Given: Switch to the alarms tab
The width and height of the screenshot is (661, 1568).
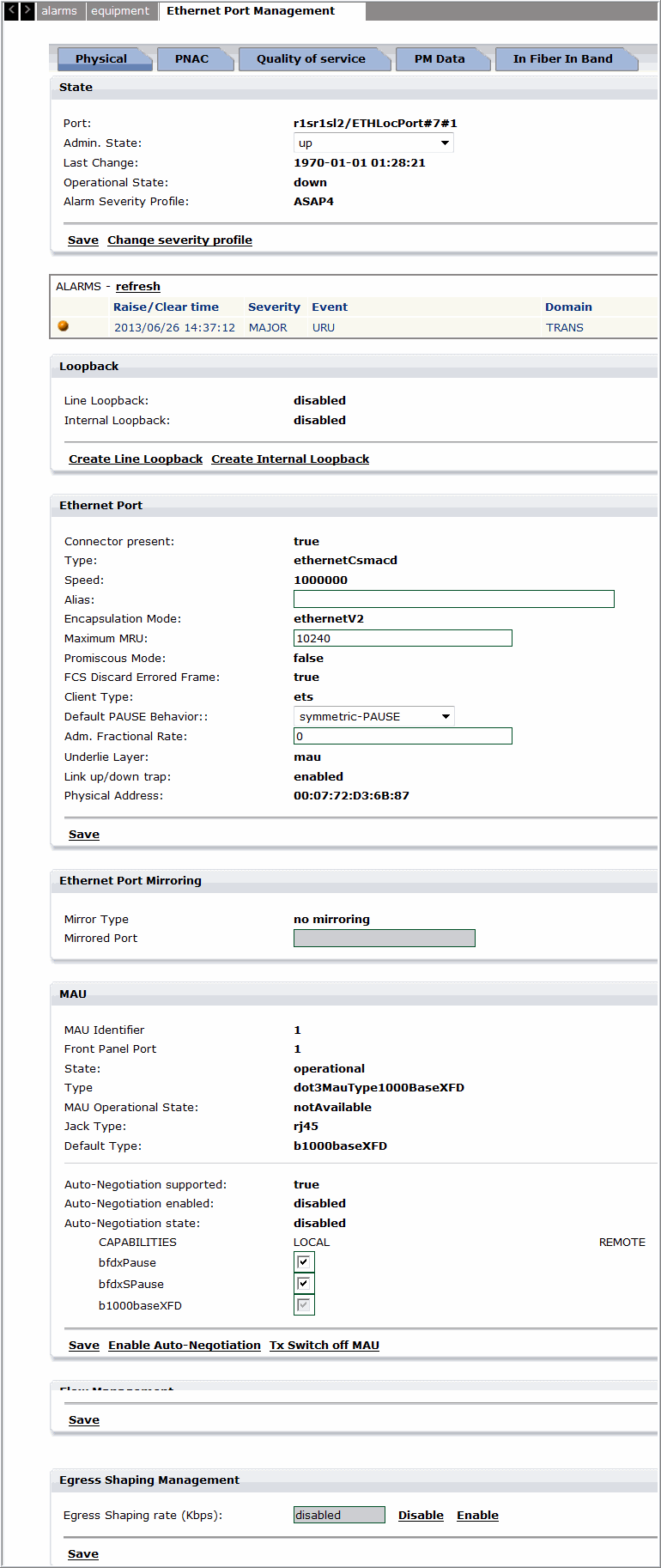Looking at the screenshot, I should click(x=59, y=11).
